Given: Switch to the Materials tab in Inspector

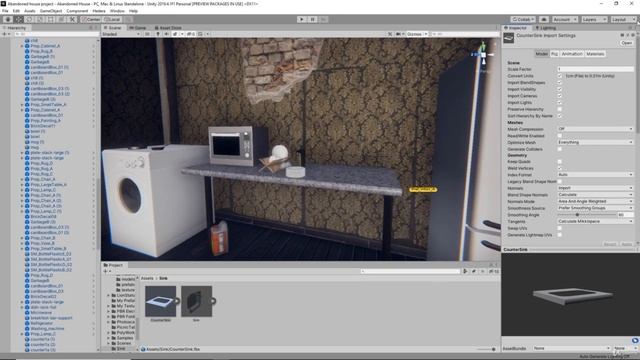Looking at the screenshot, I should [x=595, y=54].
